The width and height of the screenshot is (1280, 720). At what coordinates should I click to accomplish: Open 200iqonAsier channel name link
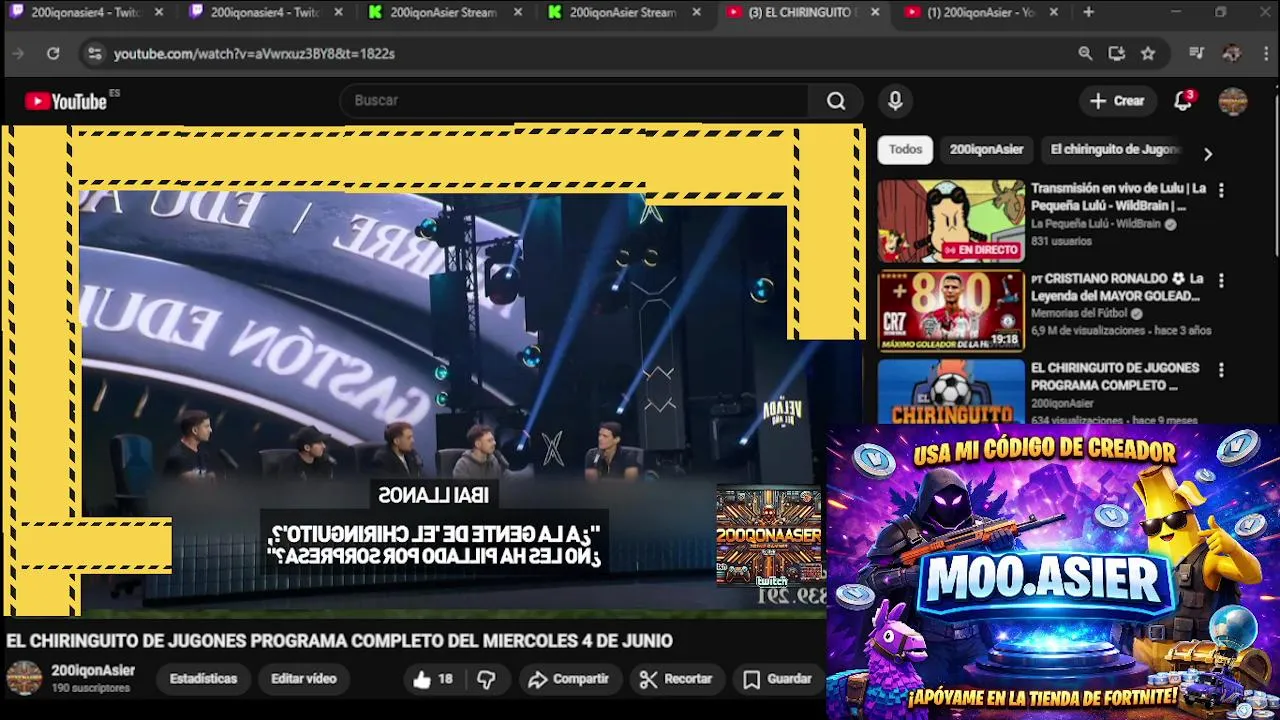pos(93,670)
